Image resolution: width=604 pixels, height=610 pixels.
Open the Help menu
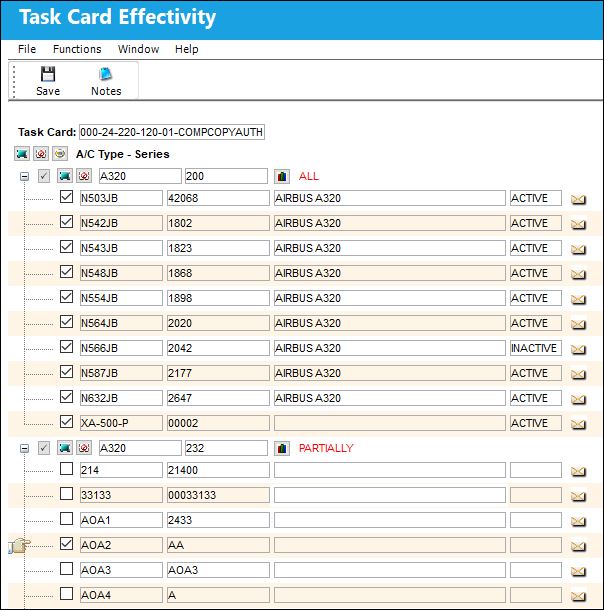pyautogui.click(x=187, y=49)
